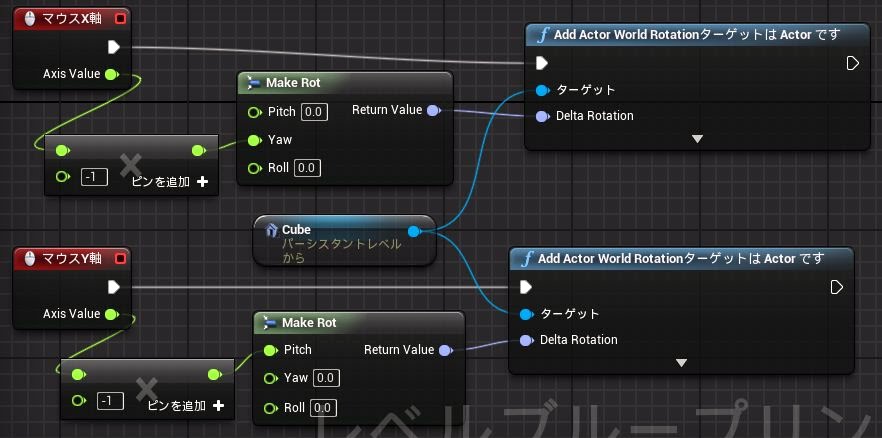Image resolution: width=882 pixels, height=438 pixels.
Task: Click the red square on マウスX軸 node
Action: pyautogui.click(x=121, y=18)
